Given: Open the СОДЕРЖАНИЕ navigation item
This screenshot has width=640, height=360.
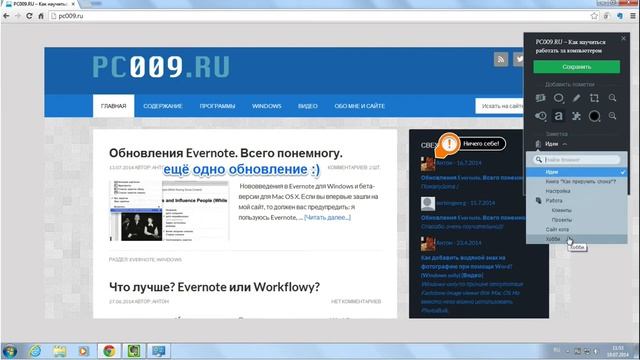Looking at the screenshot, I should click(162, 106).
